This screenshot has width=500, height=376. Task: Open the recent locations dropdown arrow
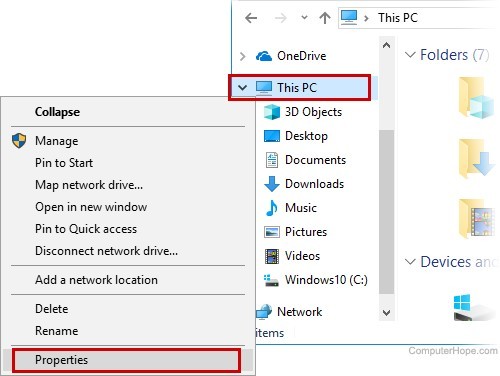tap(304, 18)
